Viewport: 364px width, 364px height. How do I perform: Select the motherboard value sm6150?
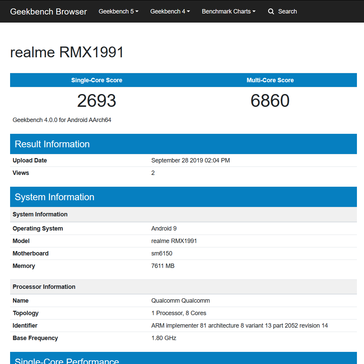pos(162,254)
